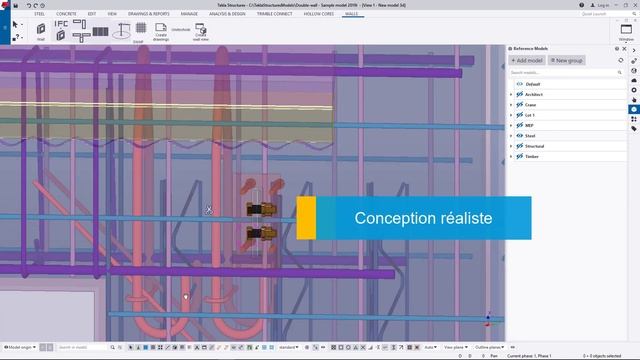The image size is (640, 360).
Task: Toggle visibility of Timber group
Action: [x=520, y=156]
